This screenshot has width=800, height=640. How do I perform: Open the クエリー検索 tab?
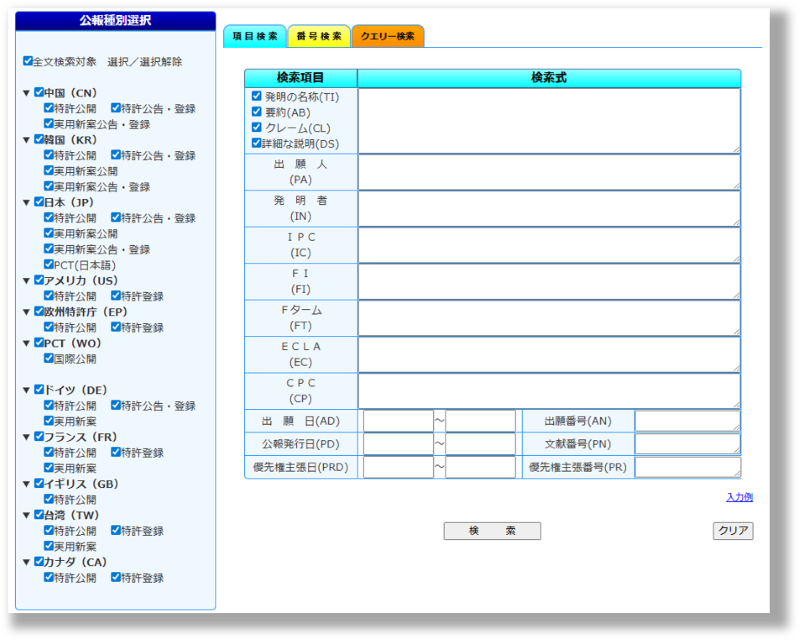point(387,37)
